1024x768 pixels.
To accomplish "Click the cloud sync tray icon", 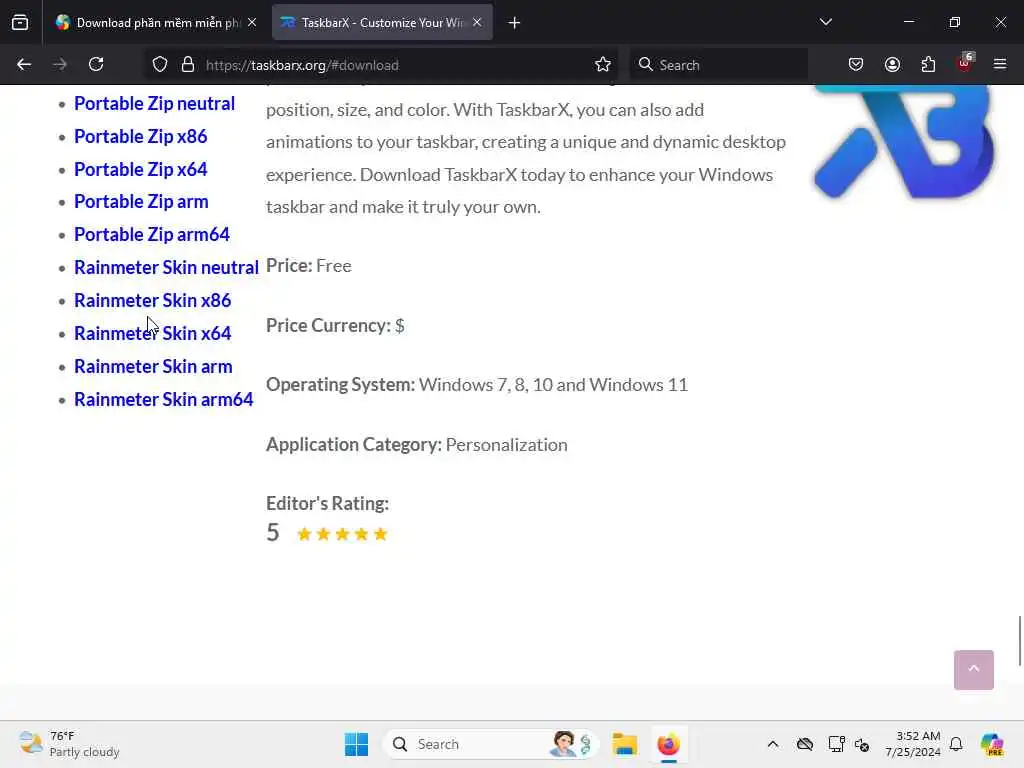I will pyautogui.click(x=805, y=744).
